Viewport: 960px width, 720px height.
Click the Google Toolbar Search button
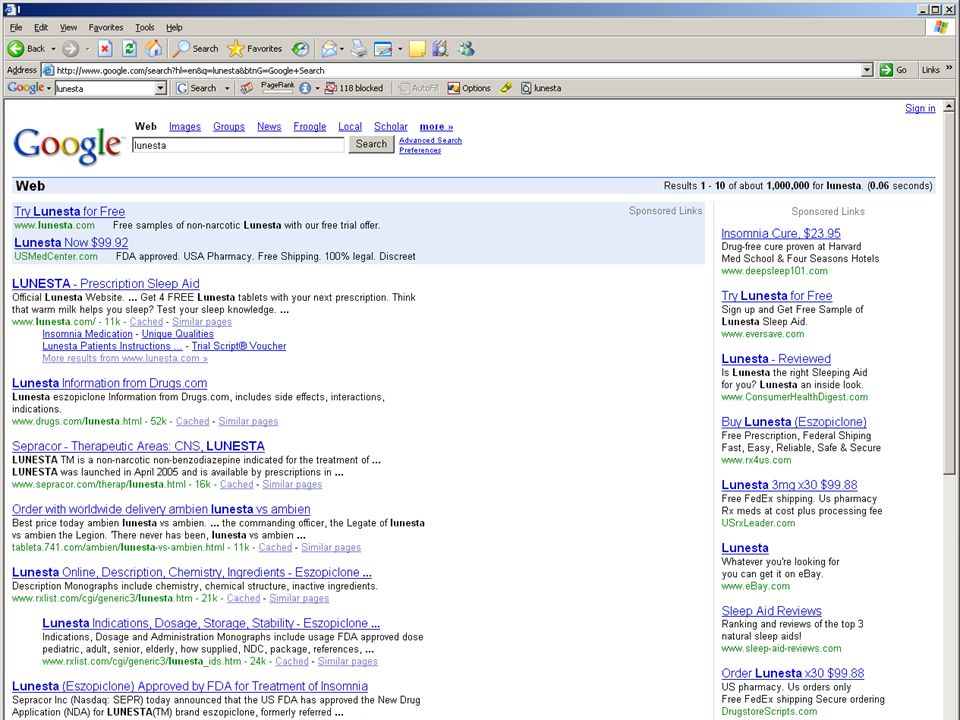click(197, 88)
